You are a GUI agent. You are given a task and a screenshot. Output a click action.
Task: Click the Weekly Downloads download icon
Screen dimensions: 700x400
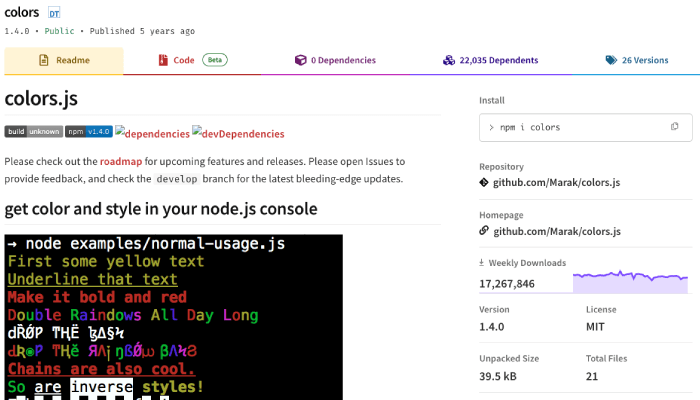click(482, 262)
